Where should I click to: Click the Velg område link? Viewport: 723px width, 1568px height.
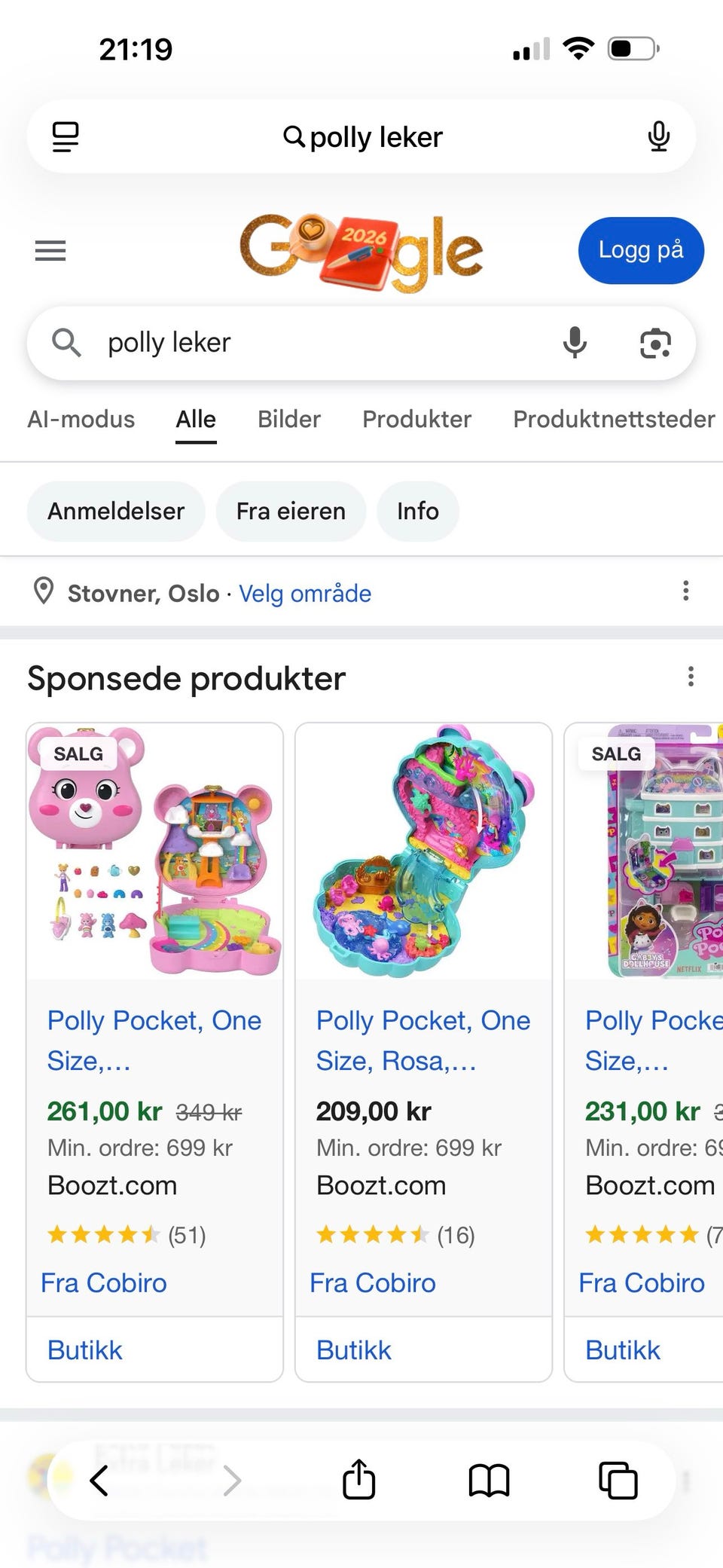305,594
